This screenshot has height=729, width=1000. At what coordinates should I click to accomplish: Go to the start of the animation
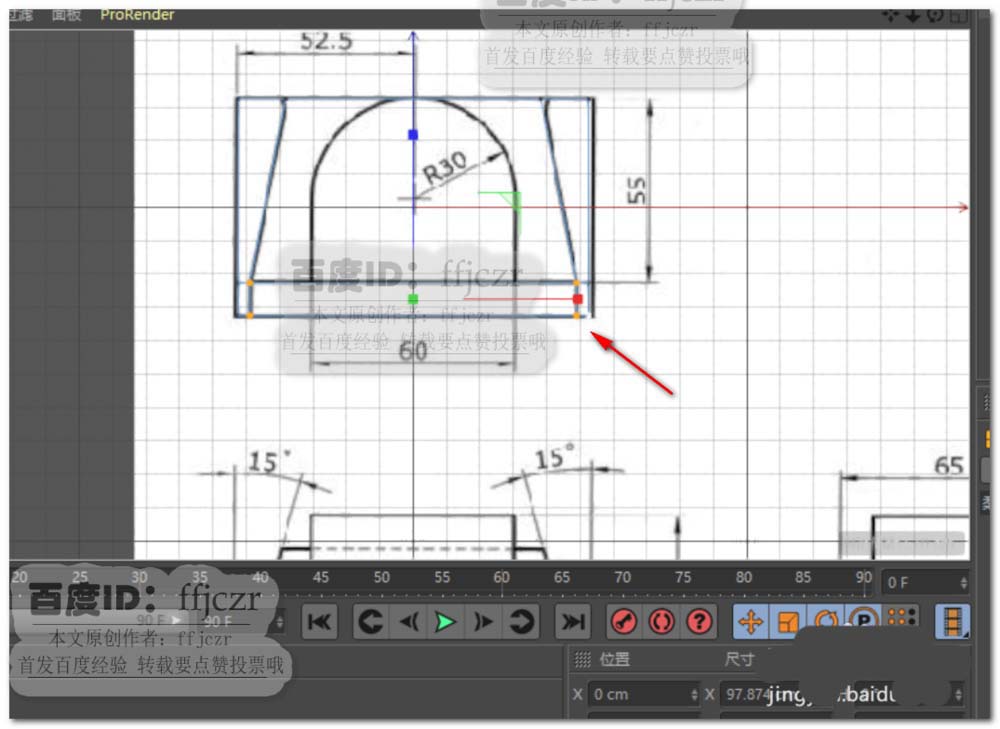319,621
